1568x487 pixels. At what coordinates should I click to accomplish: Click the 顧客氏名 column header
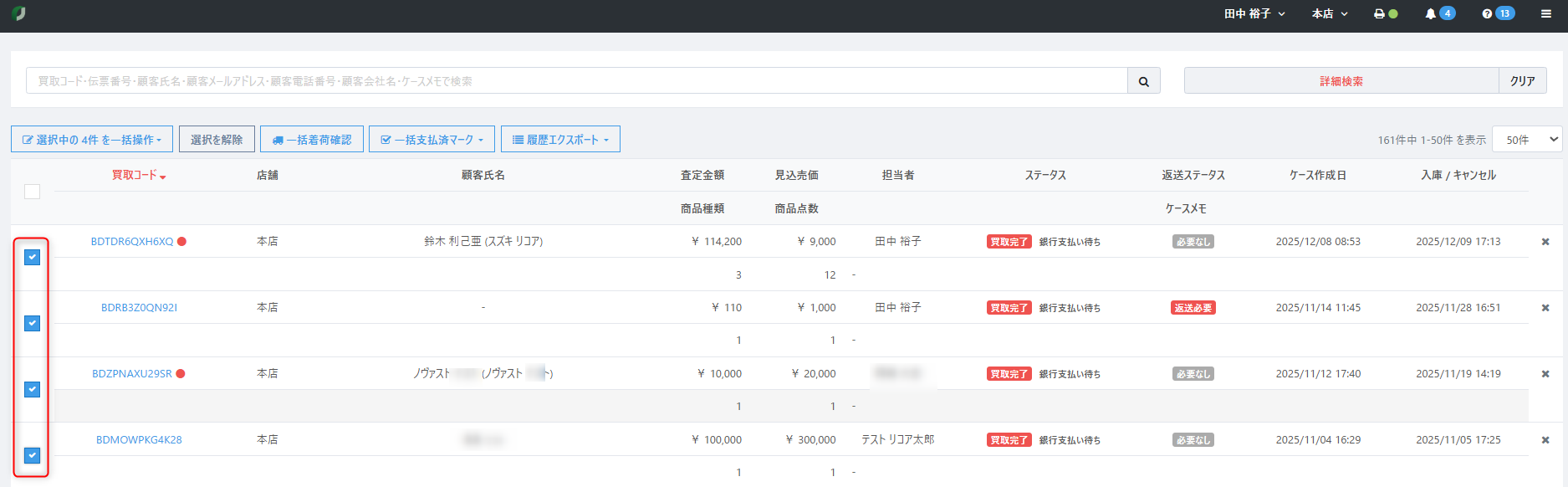click(x=483, y=175)
